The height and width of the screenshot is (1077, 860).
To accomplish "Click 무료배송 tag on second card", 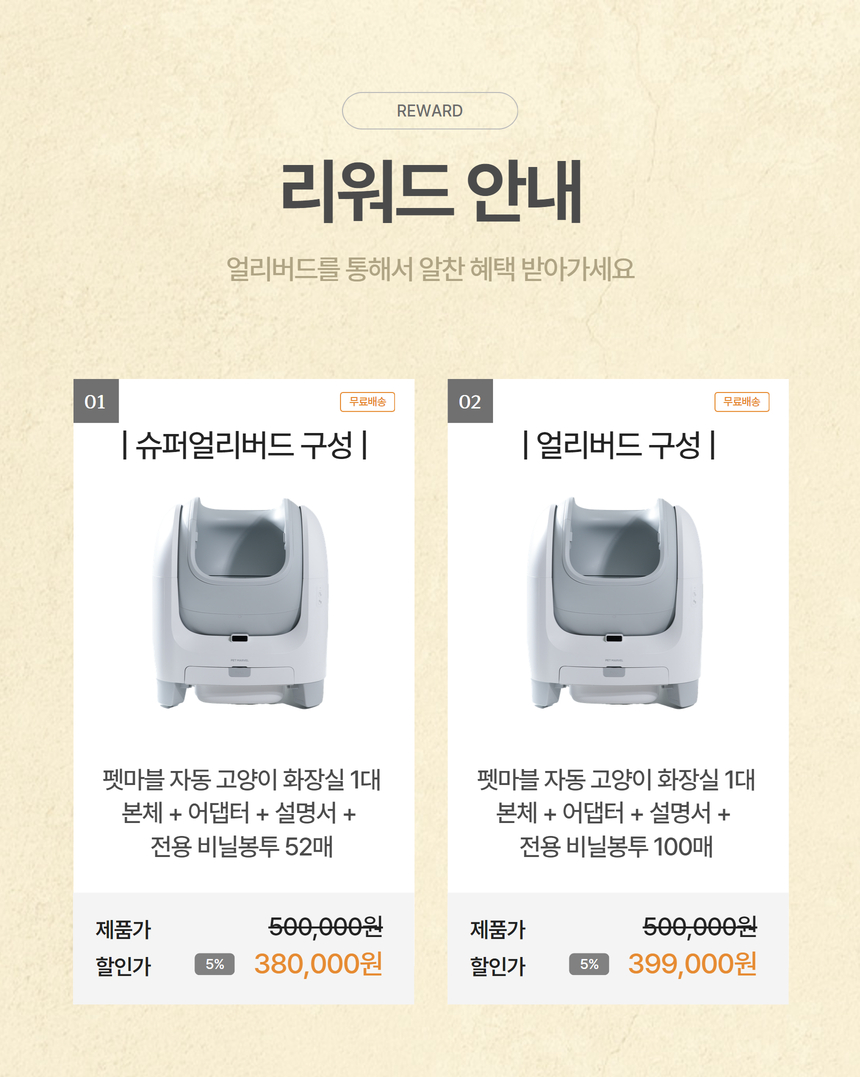I will click(x=742, y=402).
